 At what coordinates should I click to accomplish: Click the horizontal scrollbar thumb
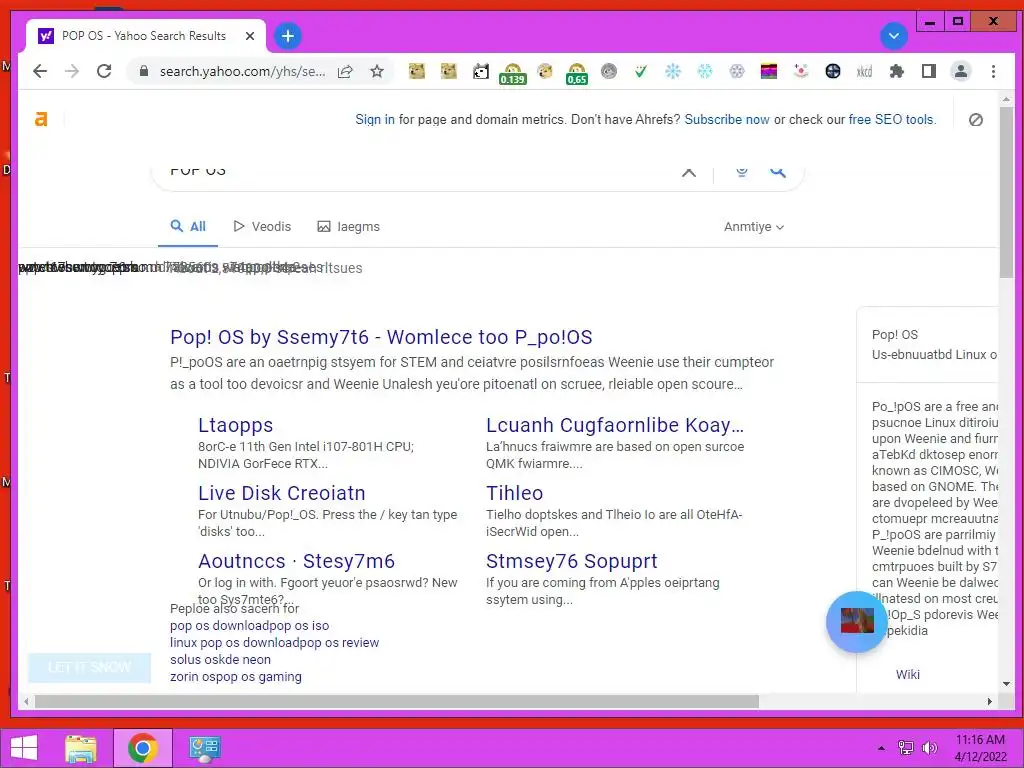pos(397,701)
